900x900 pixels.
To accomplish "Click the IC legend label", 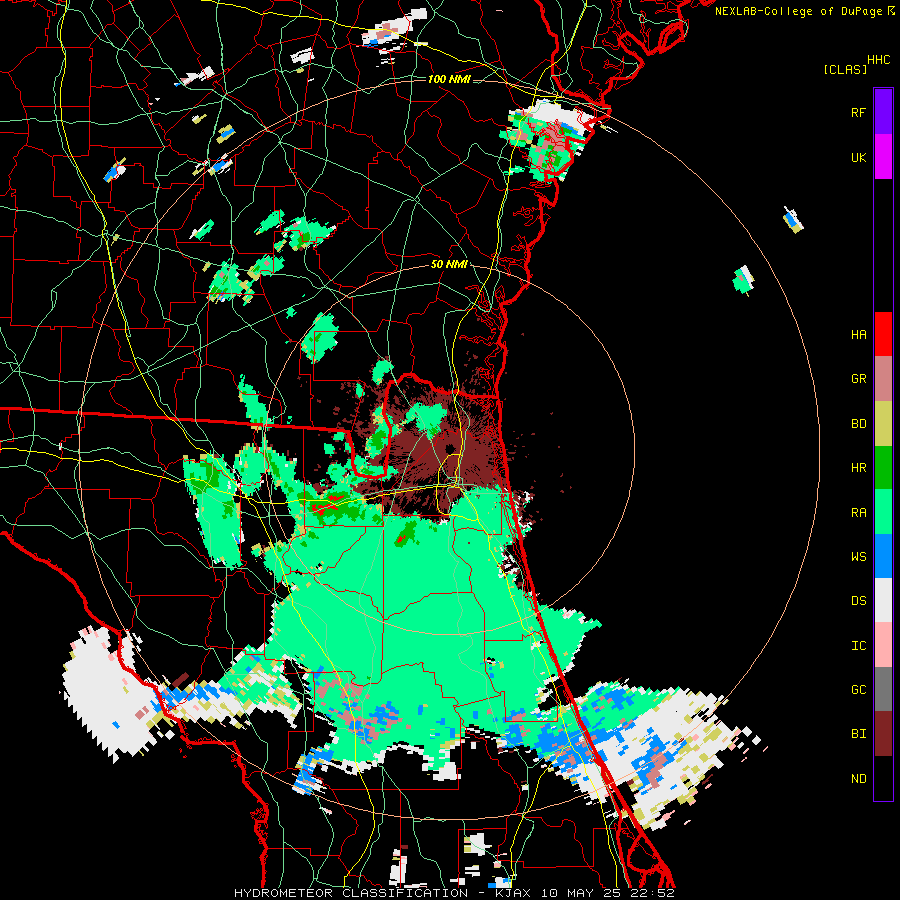I will click(x=859, y=646).
